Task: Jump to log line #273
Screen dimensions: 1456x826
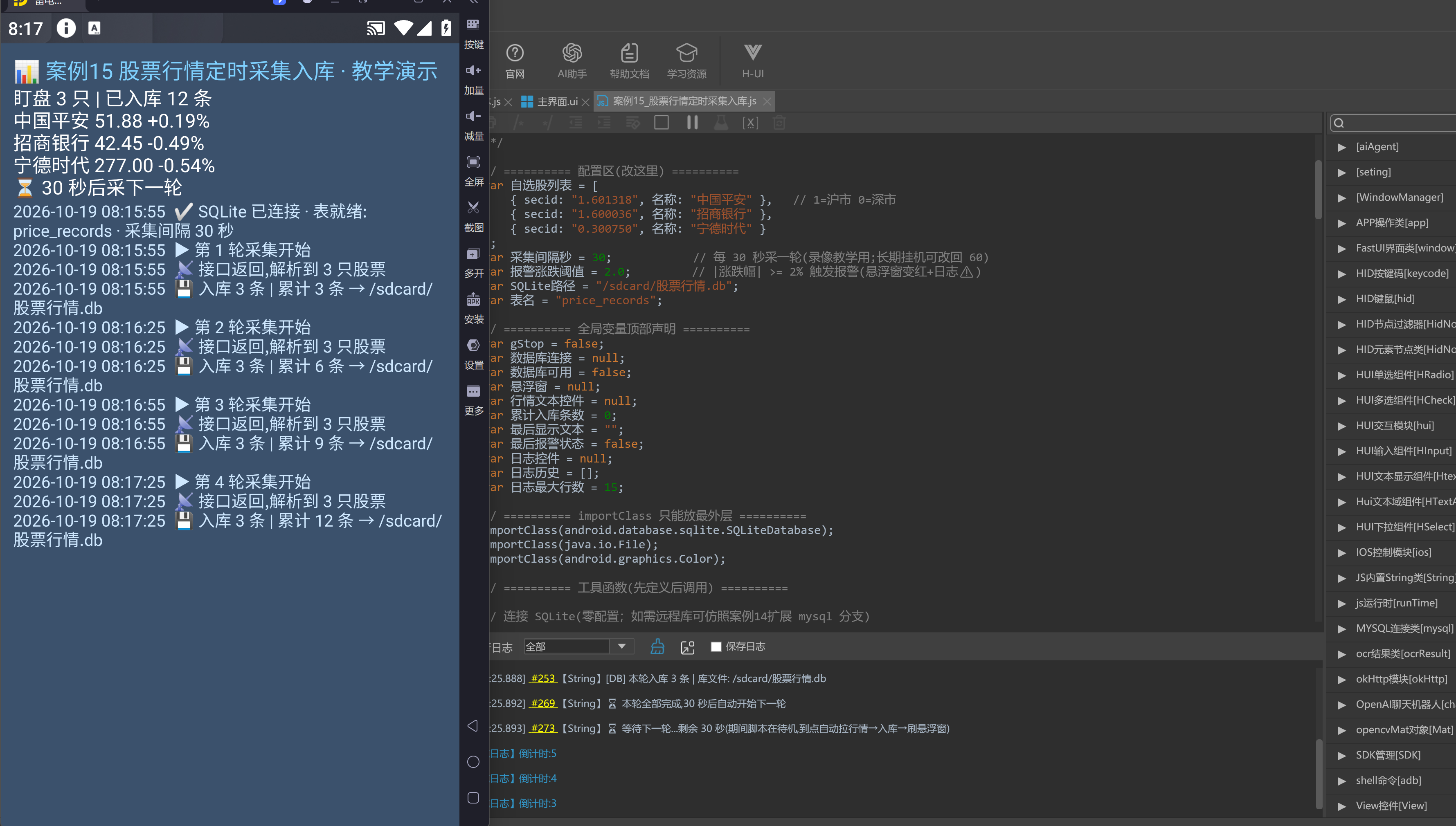Action: tap(543, 728)
